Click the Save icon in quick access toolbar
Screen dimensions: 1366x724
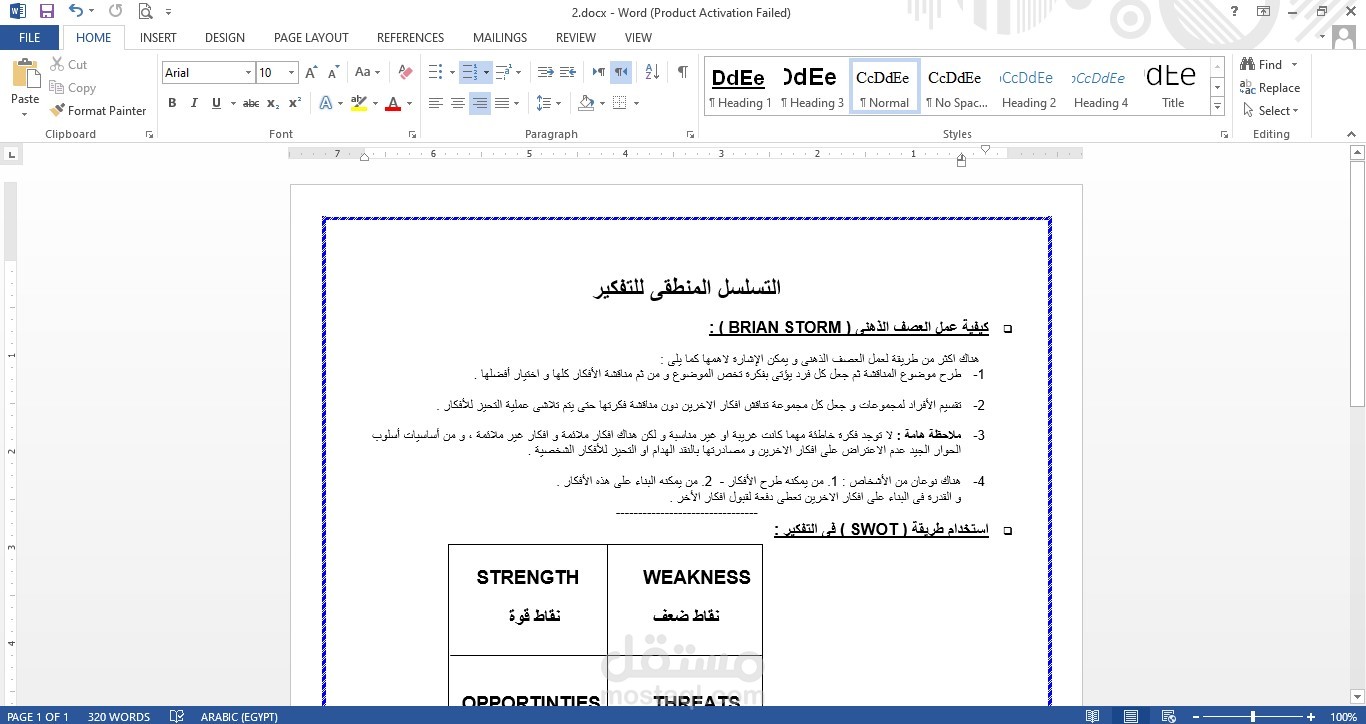(x=46, y=12)
